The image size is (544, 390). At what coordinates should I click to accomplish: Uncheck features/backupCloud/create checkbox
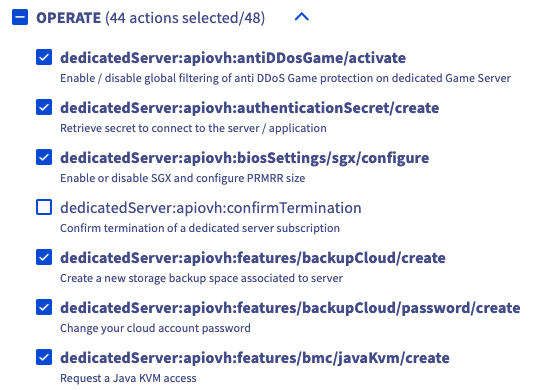click(x=44, y=257)
